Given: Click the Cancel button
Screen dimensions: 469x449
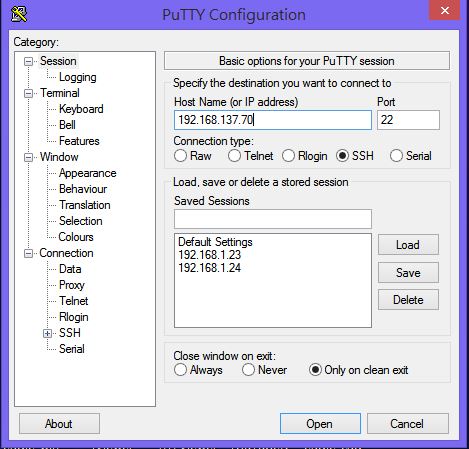Looking at the screenshot, I should coord(407,424).
